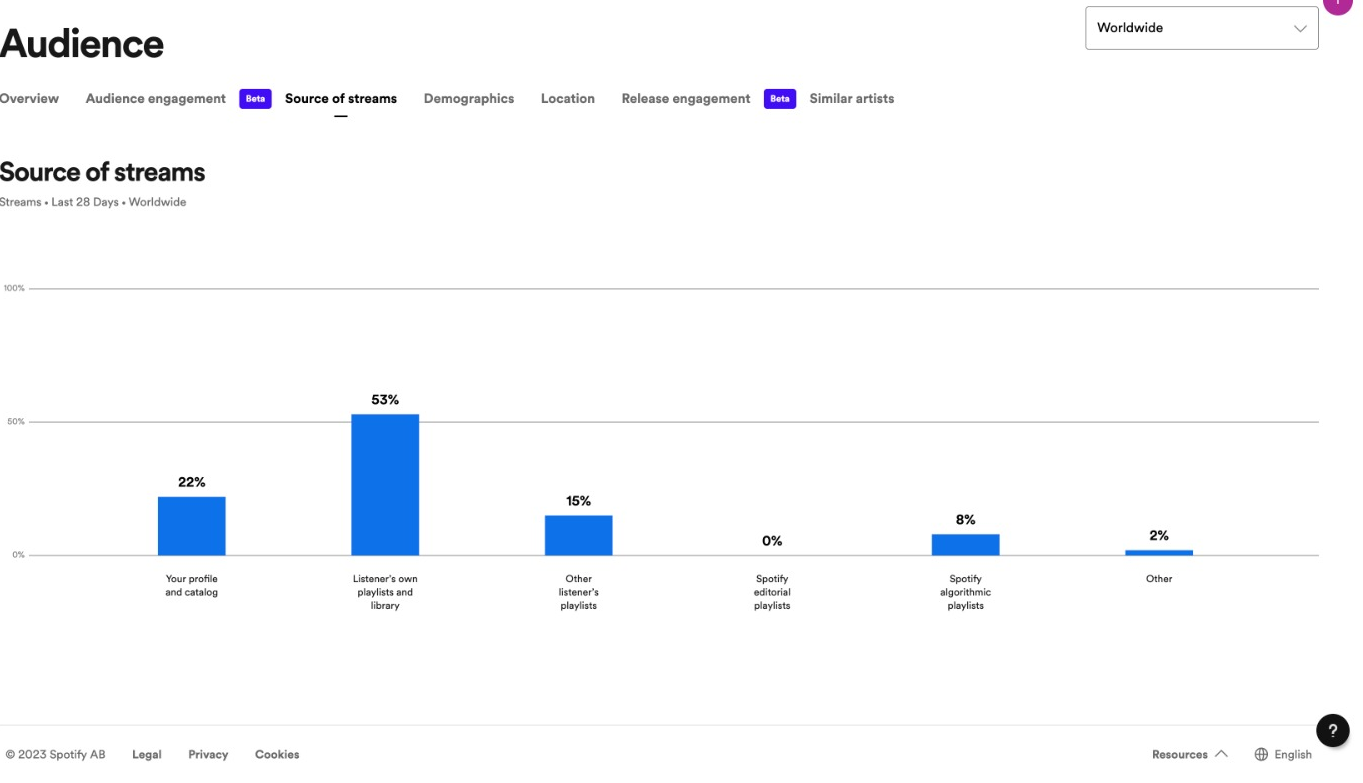View the Similar artists tab
The height and width of the screenshot is (783, 1363).
click(852, 99)
